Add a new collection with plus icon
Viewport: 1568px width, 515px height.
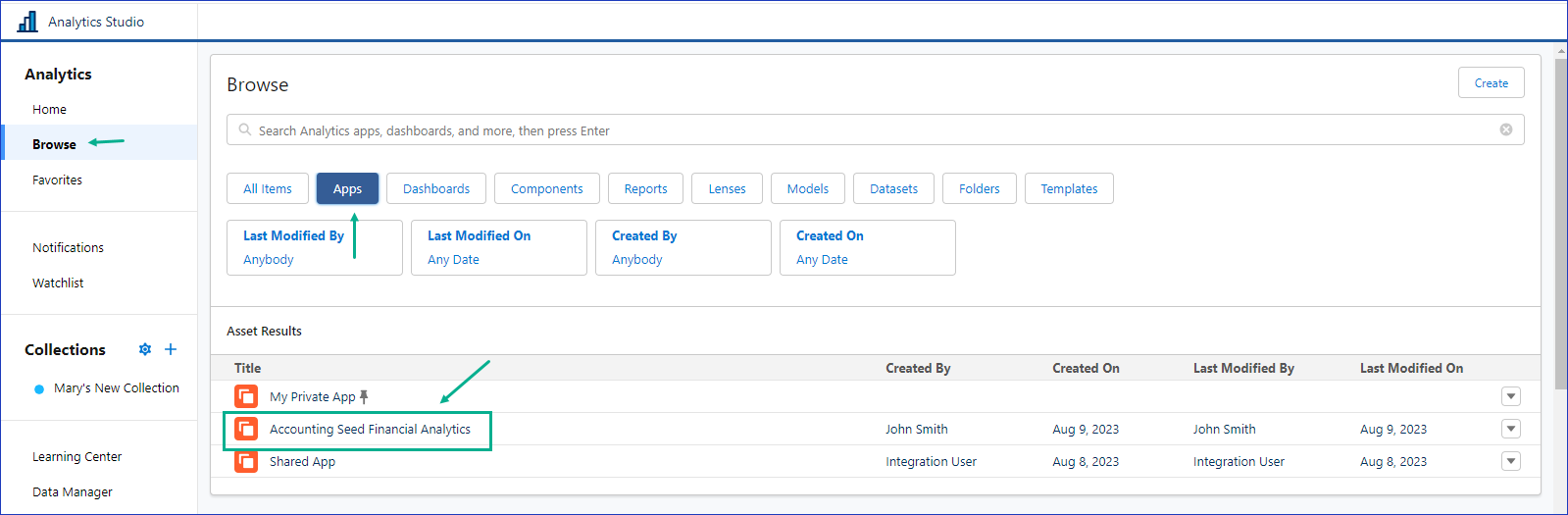click(171, 349)
